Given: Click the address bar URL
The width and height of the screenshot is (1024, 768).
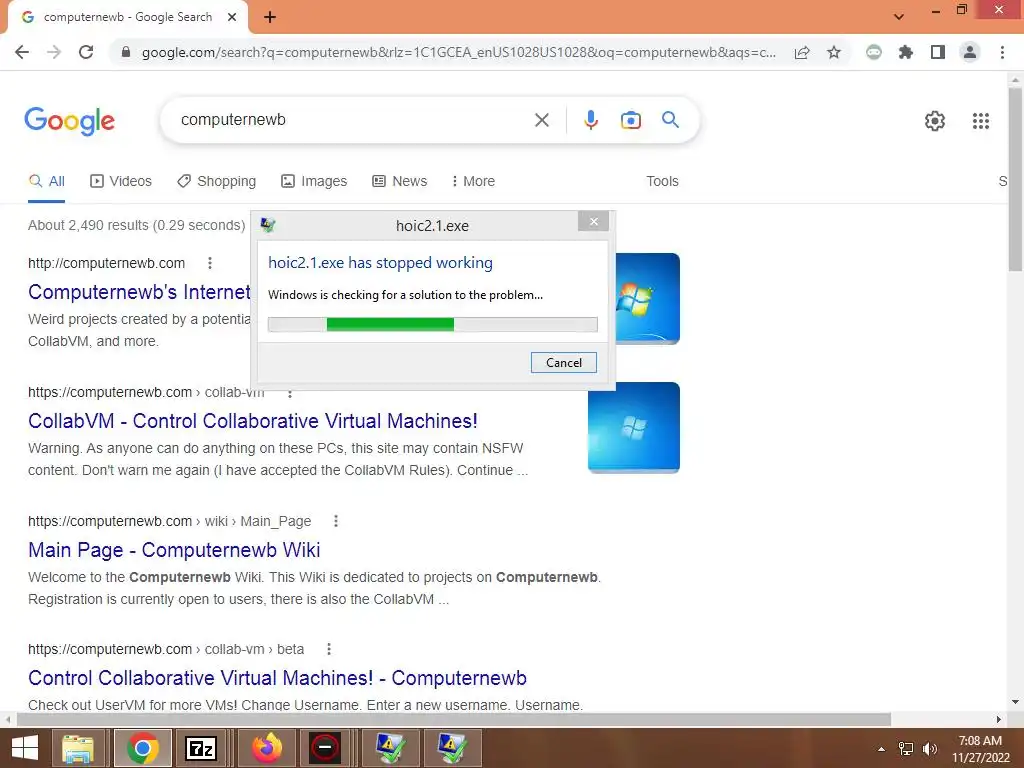Looking at the screenshot, I should point(458,52).
